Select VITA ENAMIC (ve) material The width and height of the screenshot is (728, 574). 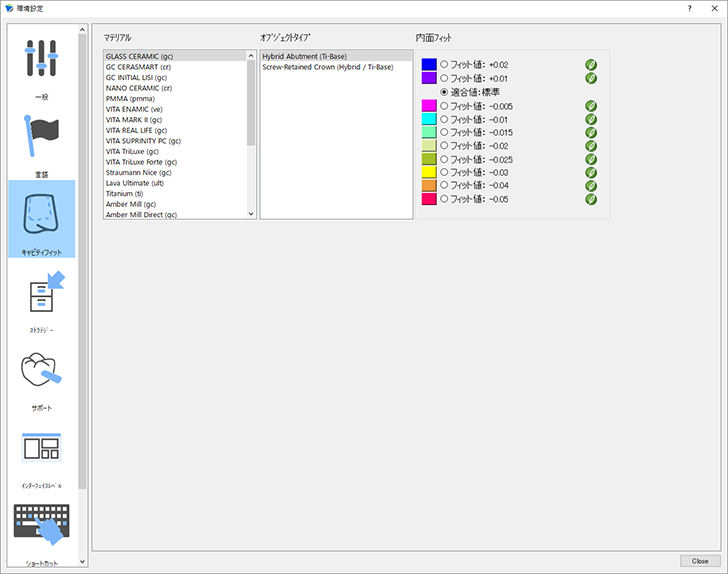(175, 109)
